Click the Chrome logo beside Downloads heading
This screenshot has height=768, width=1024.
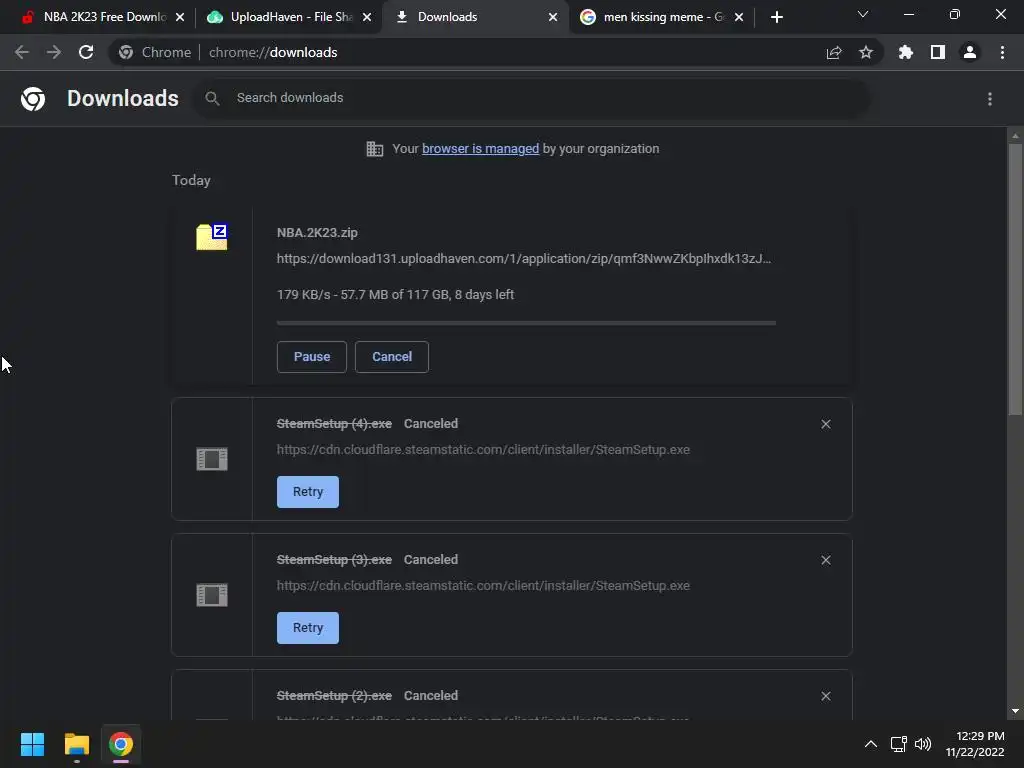pyautogui.click(x=33, y=99)
